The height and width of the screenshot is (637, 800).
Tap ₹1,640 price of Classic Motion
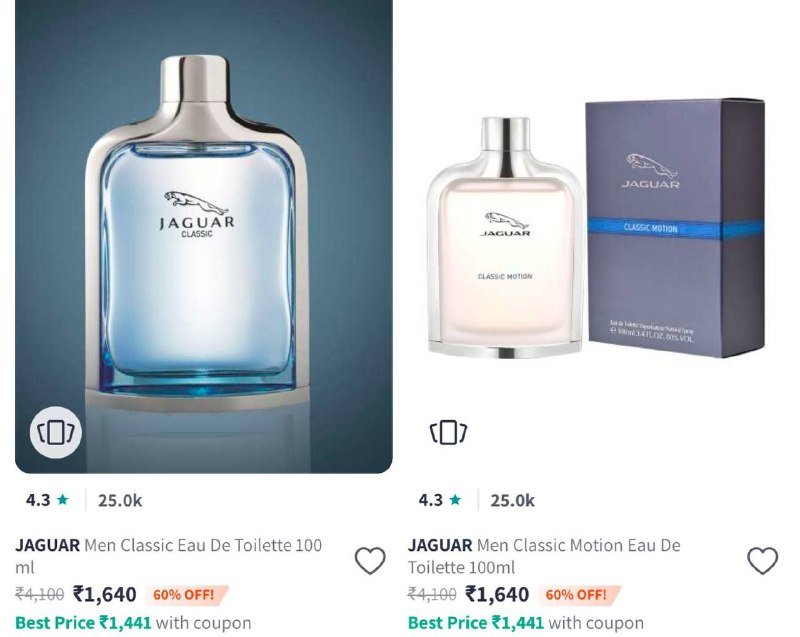tap(497, 594)
